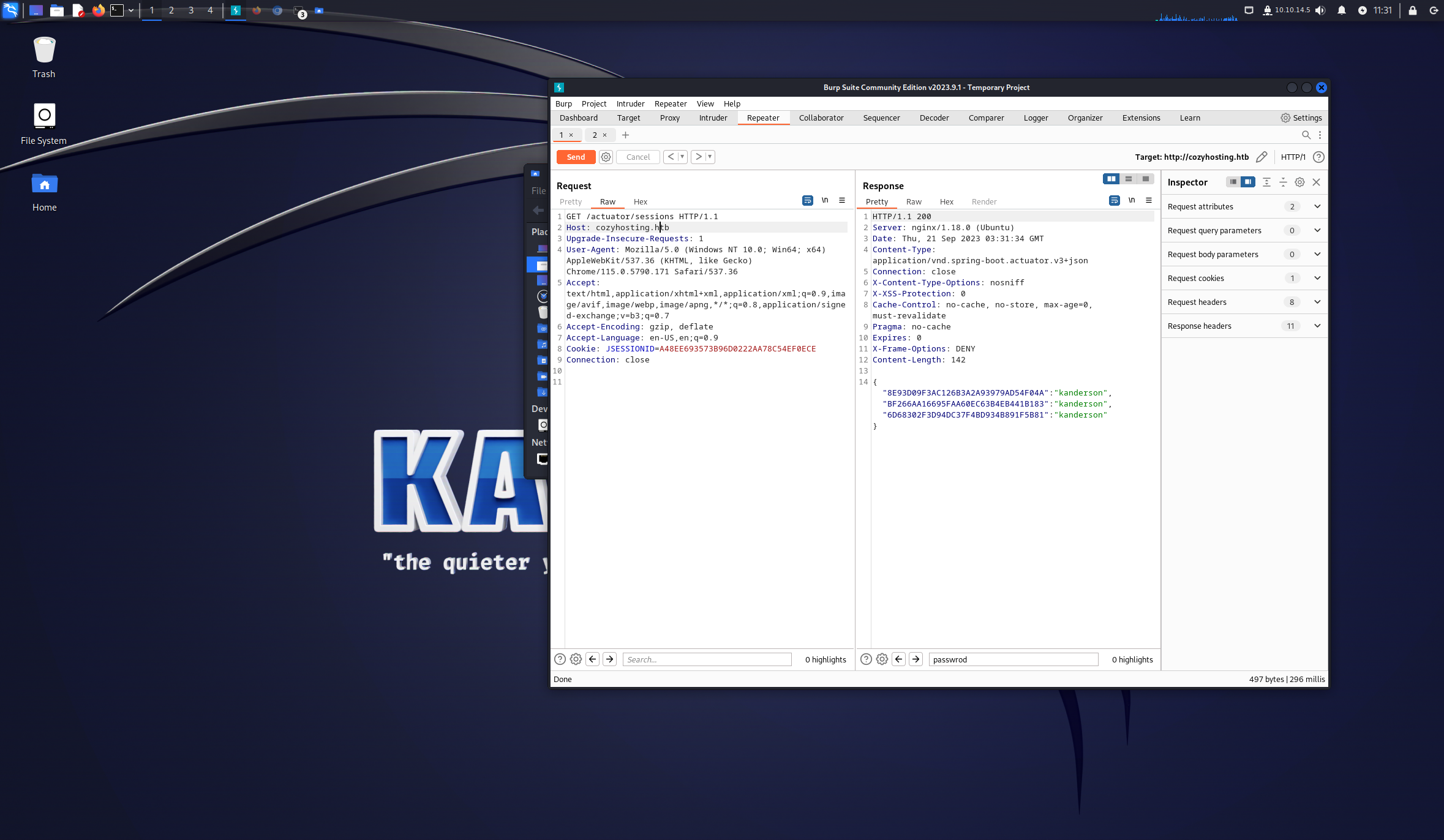Open Burp Settings
This screenshot has width=1444, height=840.
(x=1301, y=118)
